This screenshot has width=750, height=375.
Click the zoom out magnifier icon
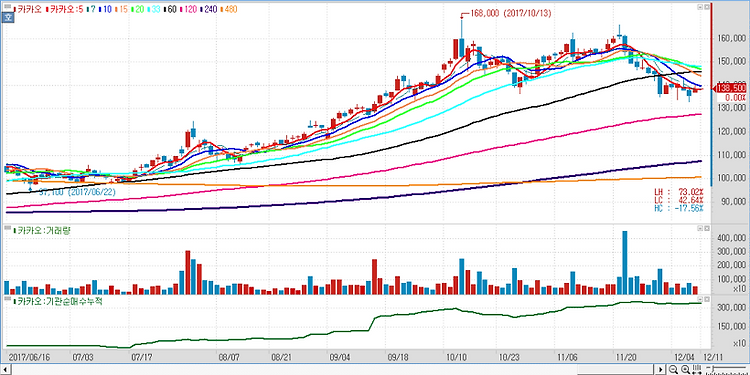point(673,369)
